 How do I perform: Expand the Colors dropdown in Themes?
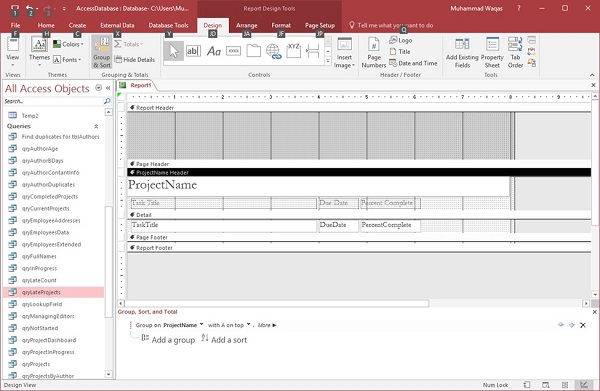[x=68, y=44]
